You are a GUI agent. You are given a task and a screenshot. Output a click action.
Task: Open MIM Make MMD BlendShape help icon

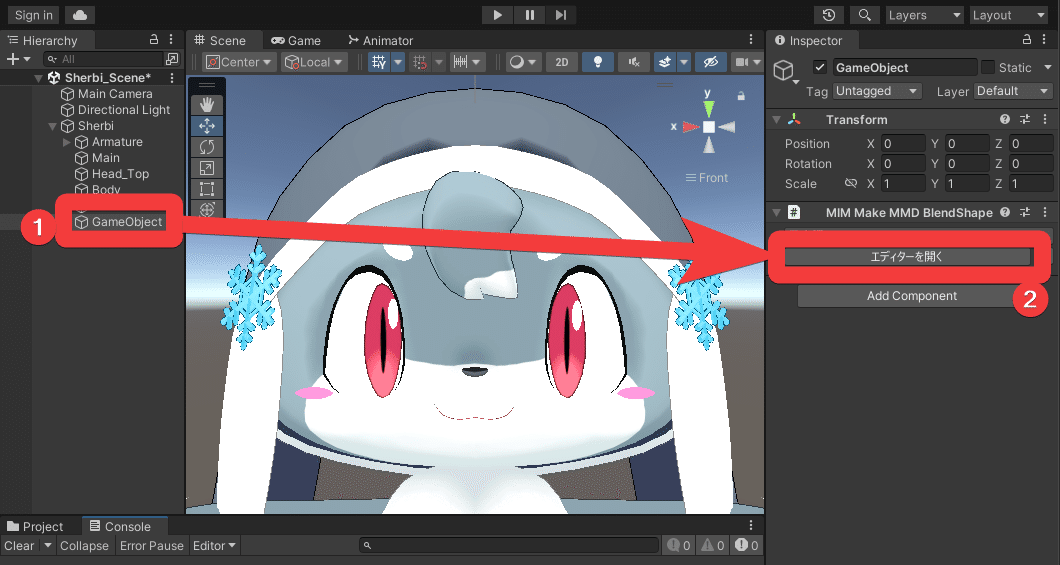(1005, 212)
